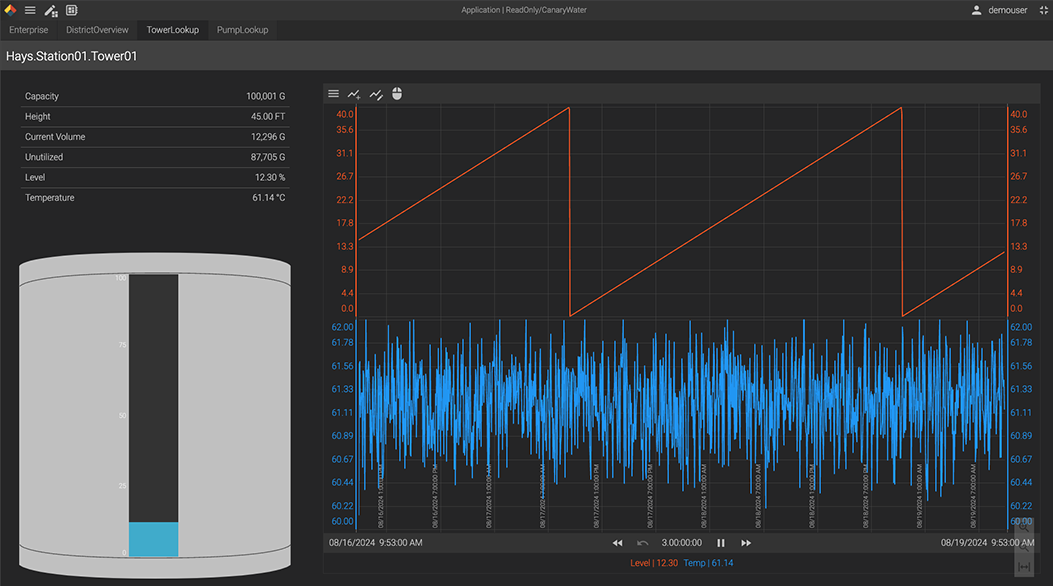Screen dimensions: 1053x586
Task: Step the trend backward in time
Action: pos(617,543)
